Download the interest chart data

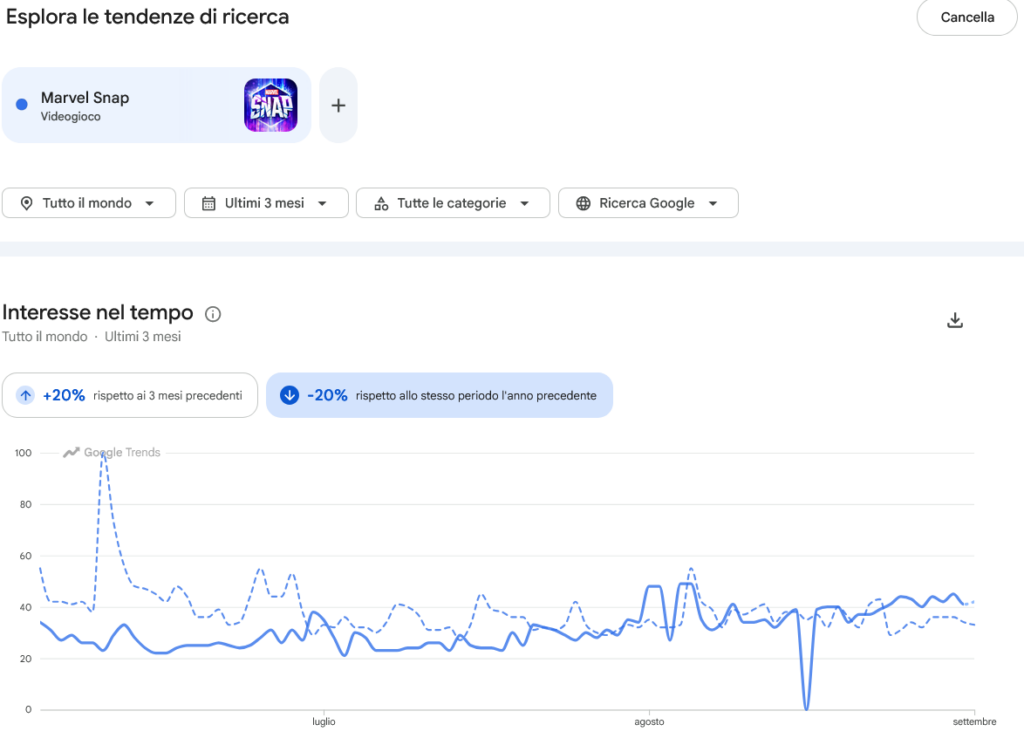pyautogui.click(x=955, y=320)
